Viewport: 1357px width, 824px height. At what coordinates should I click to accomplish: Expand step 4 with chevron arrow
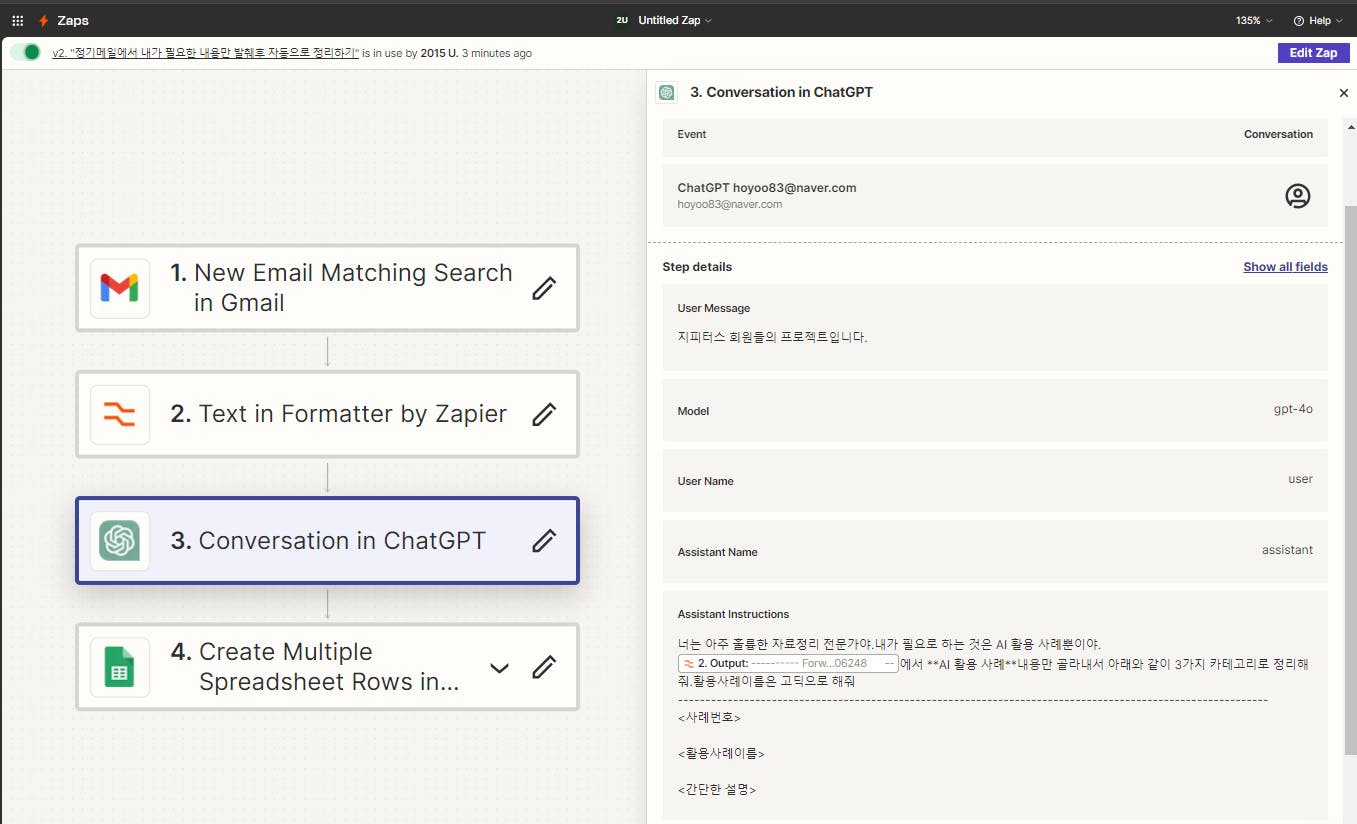pos(499,667)
